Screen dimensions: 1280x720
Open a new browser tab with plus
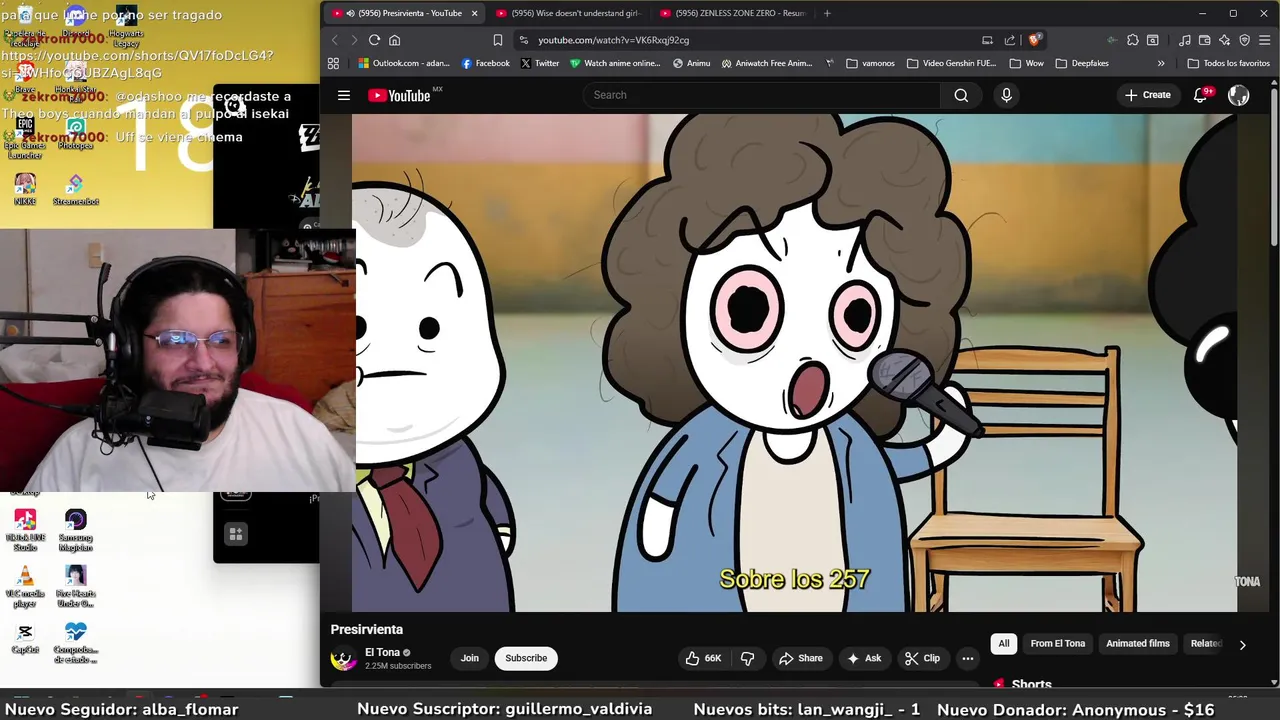click(827, 13)
